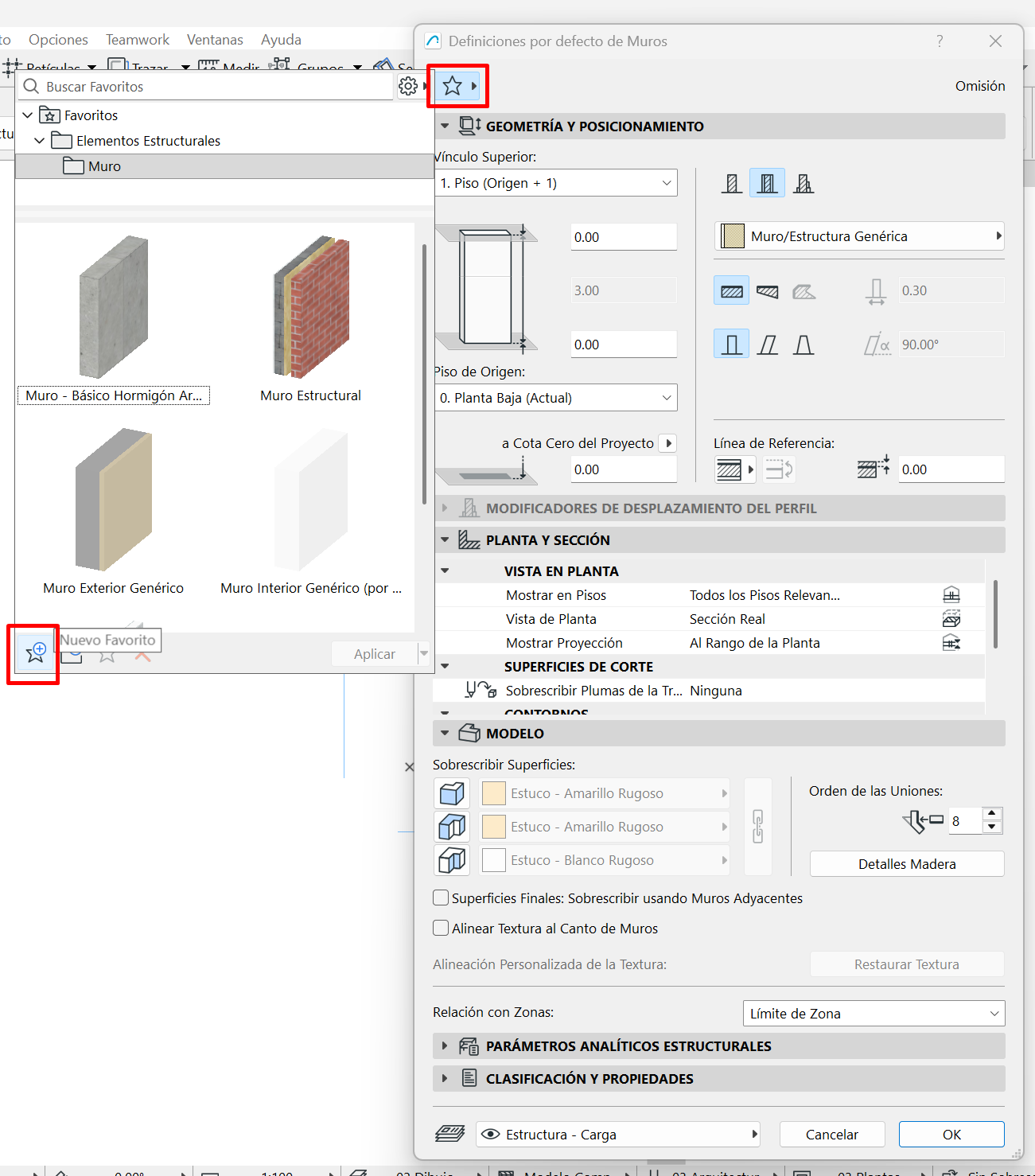Select the slanted wall geometry icon
1035x1176 pixels.
pyautogui.click(x=768, y=345)
